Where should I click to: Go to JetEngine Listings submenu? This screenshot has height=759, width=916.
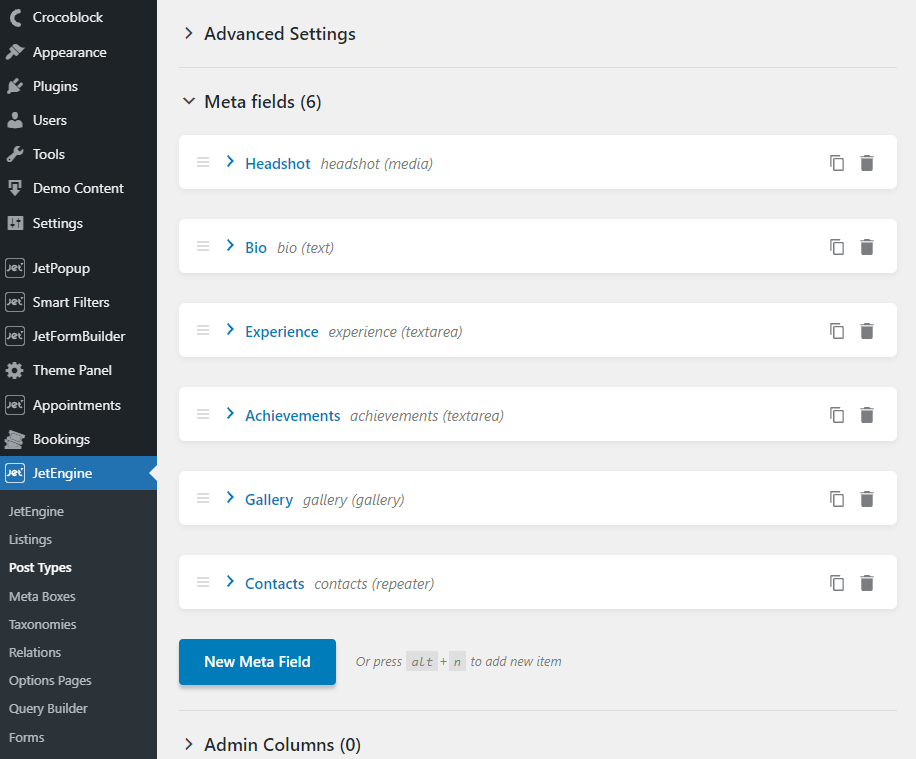point(30,539)
